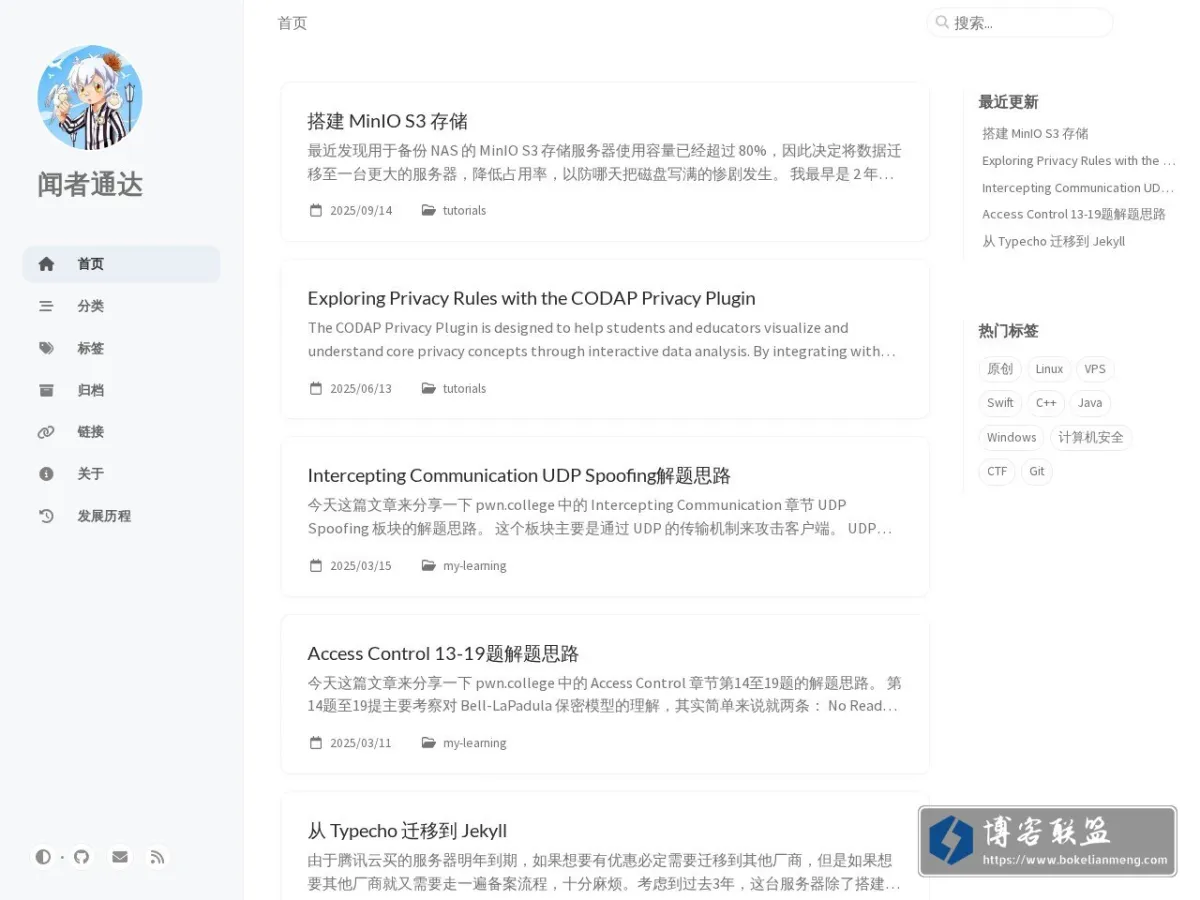Viewport: 1200px width, 900px height.
Task: Open post 搭建 MinIO S3 存储 title
Action: click(388, 121)
